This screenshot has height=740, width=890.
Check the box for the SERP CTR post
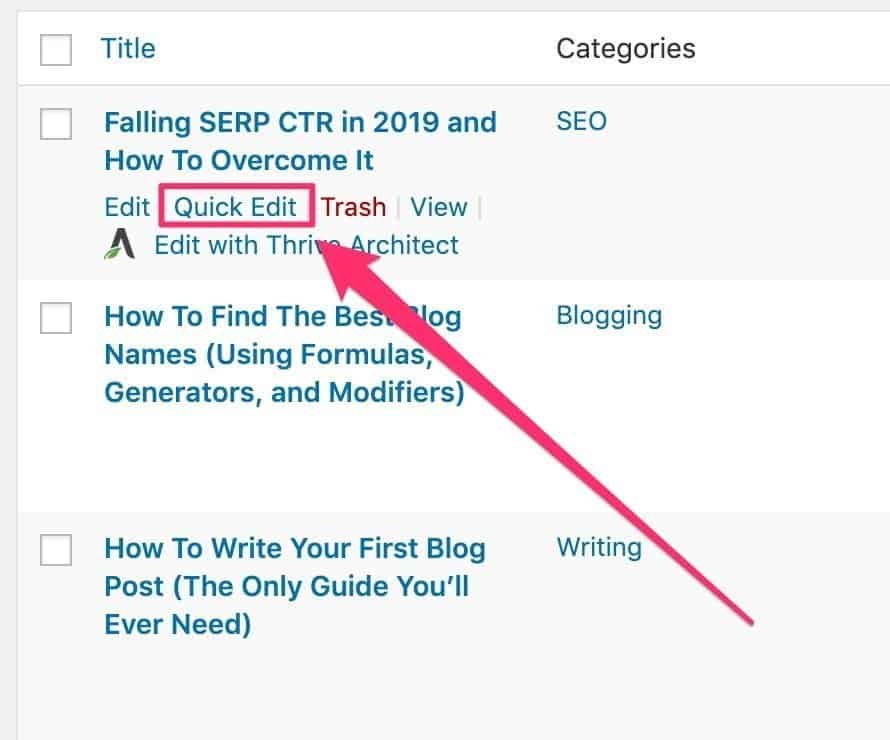(x=56, y=124)
